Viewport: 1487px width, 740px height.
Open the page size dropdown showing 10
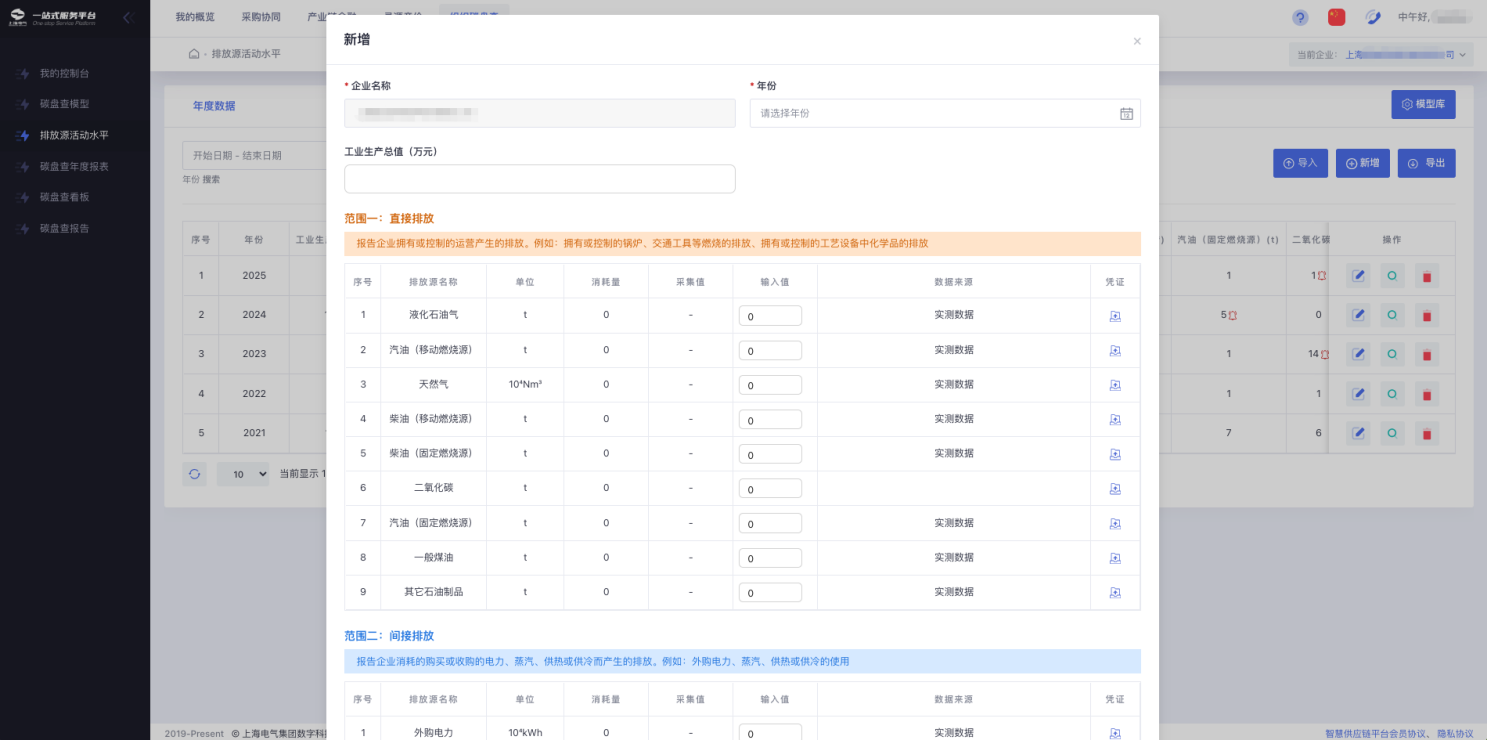pyautogui.click(x=243, y=474)
